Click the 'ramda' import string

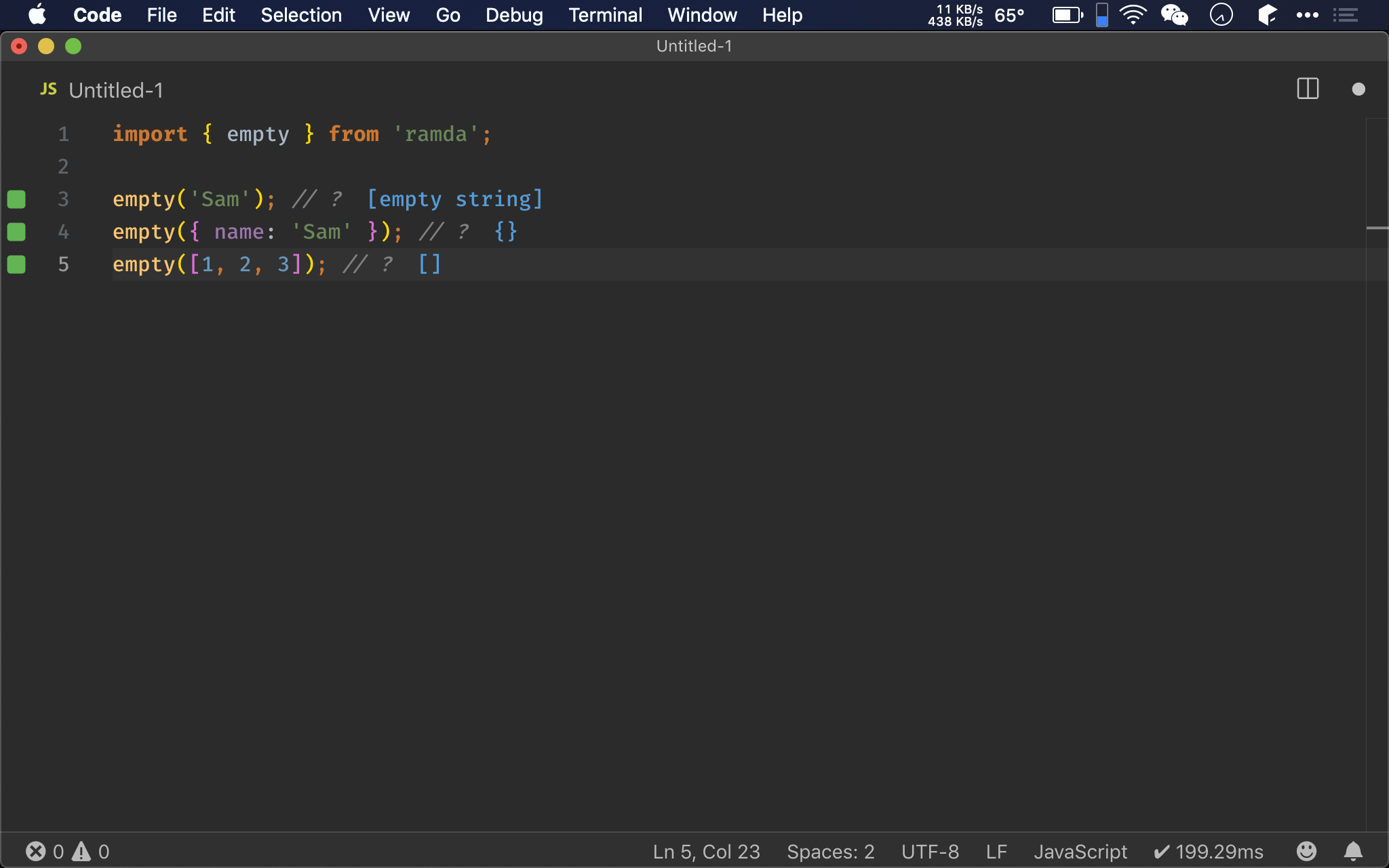(x=435, y=134)
